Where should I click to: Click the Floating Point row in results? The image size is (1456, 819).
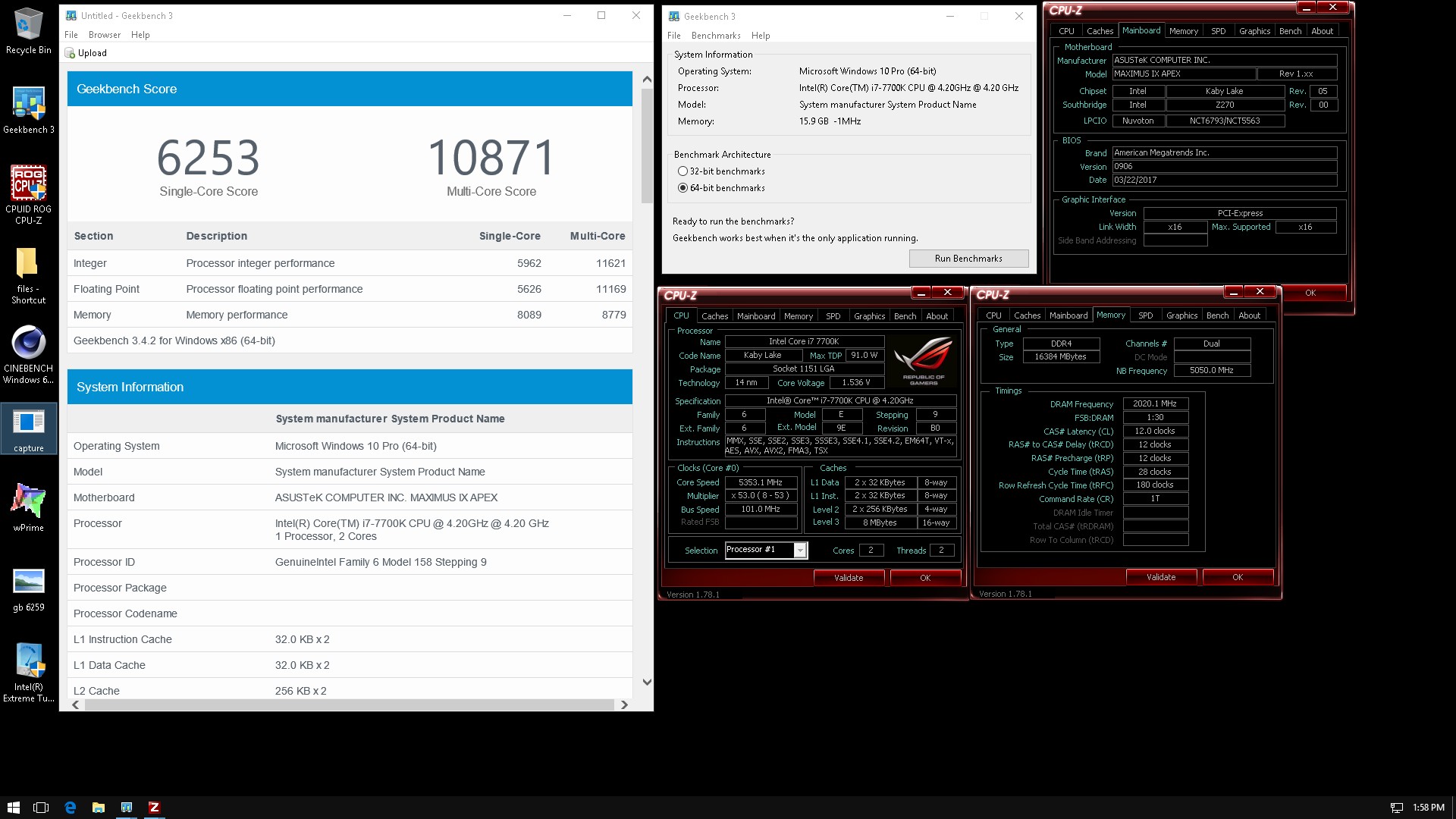tap(350, 289)
